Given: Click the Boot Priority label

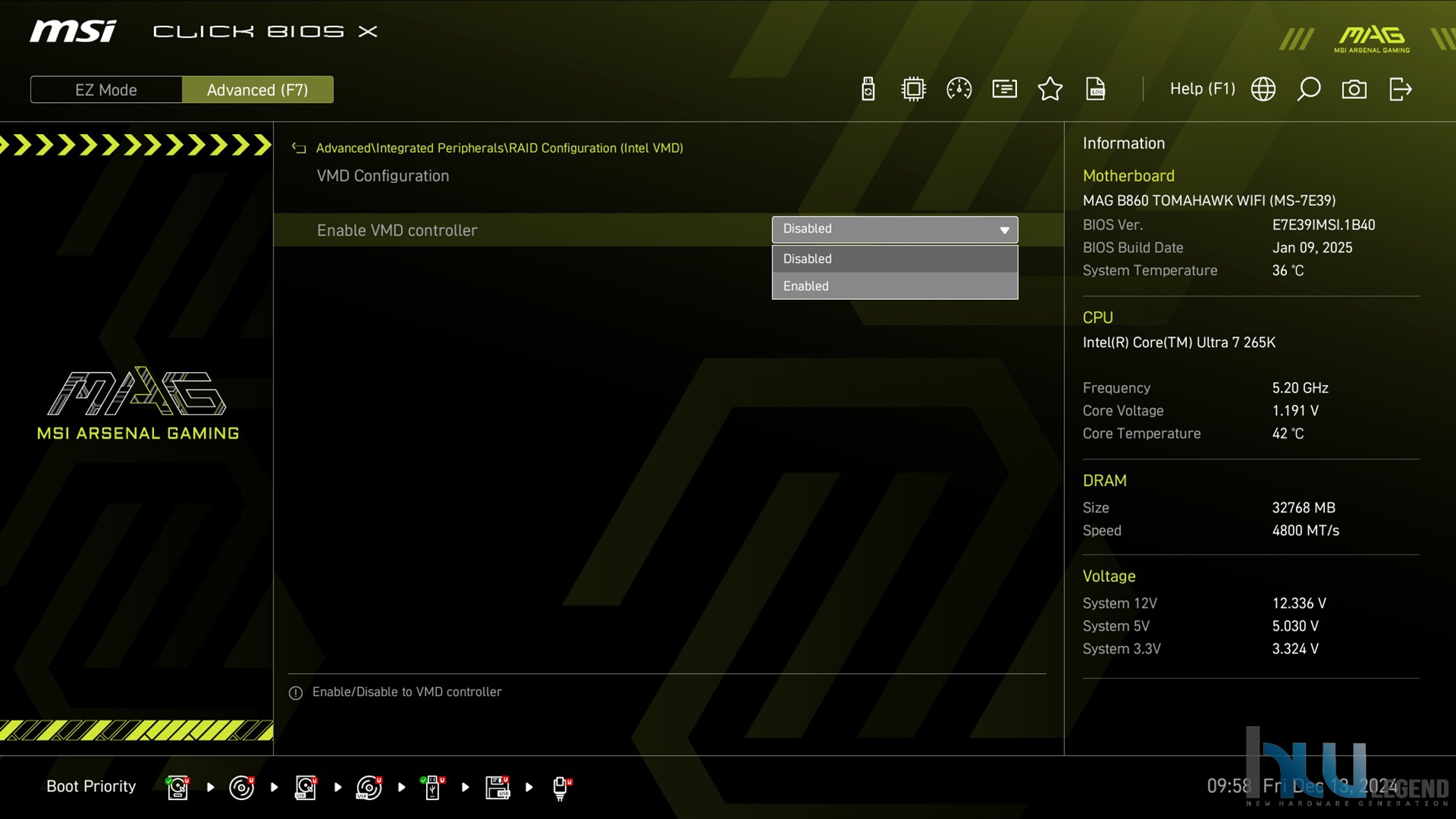Looking at the screenshot, I should (x=91, y=786).
